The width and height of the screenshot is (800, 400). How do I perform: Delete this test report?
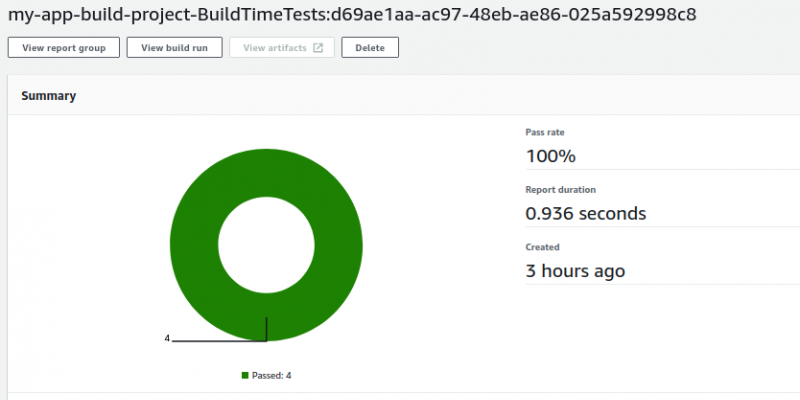(x=370, y=48)
